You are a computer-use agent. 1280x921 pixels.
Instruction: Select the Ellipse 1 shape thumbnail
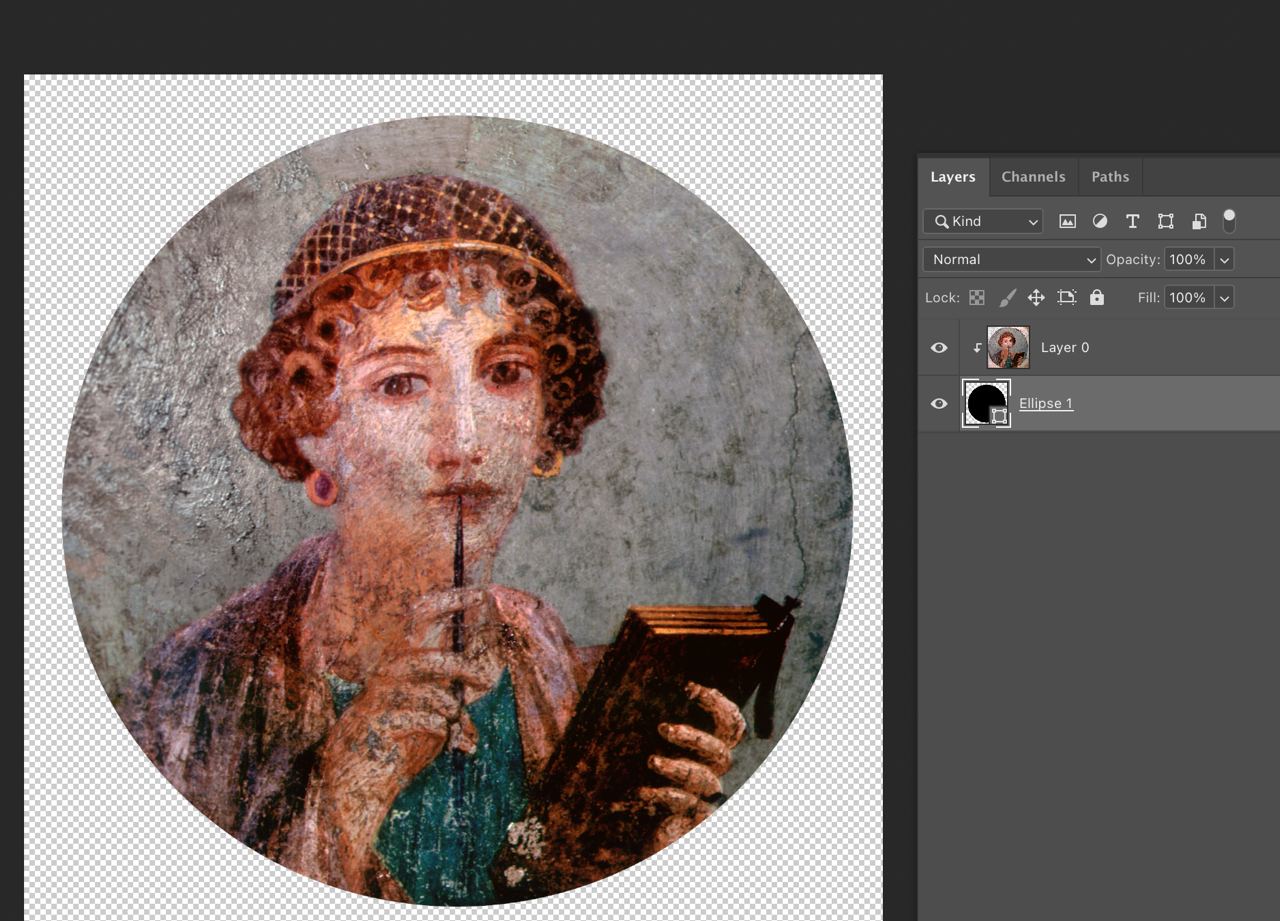coord(986,404)
